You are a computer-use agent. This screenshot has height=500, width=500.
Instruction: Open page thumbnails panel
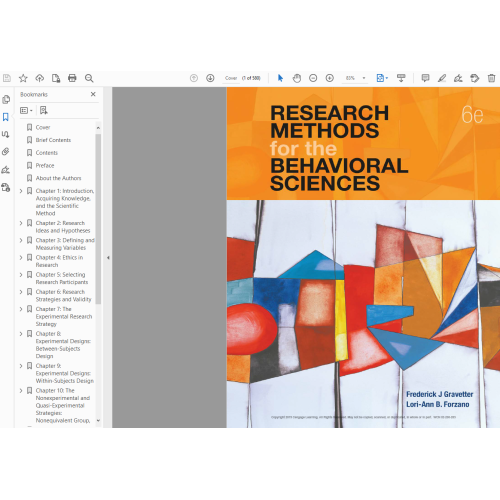[6, 99]
